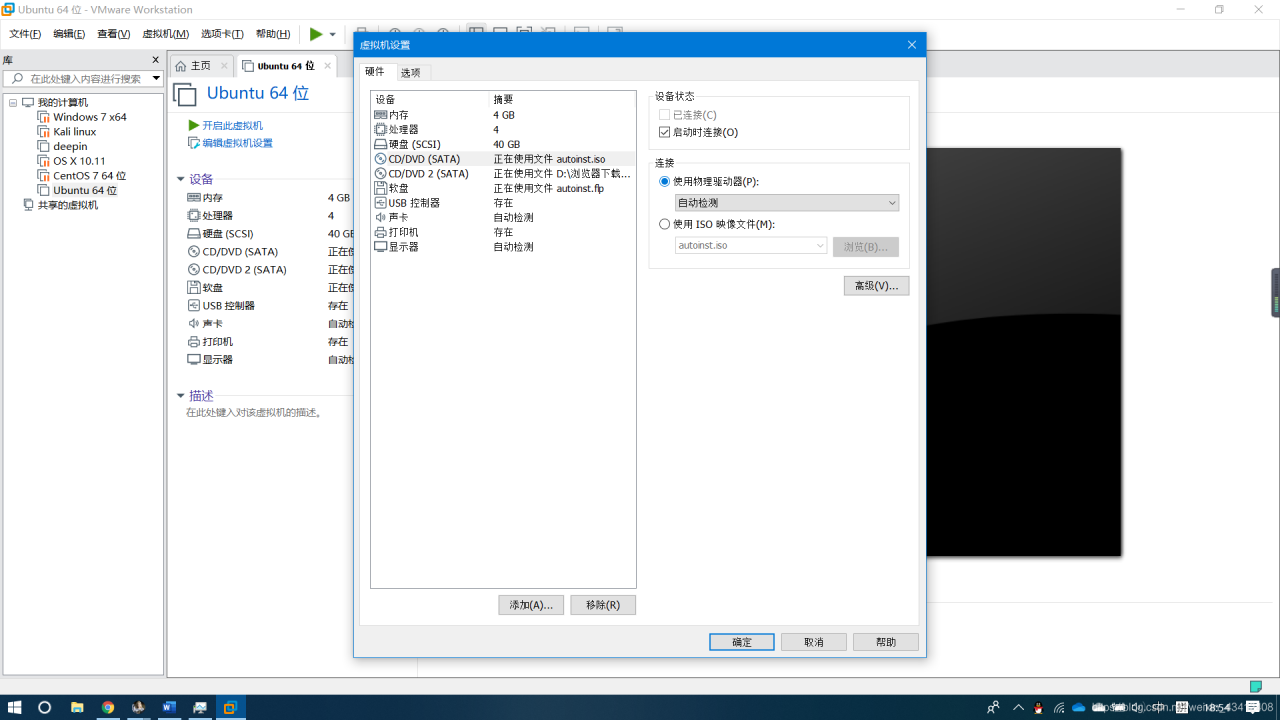The image size is (1280, 720).
Task: Click the 摘要 column header in device list
Action: click(x=562, y=100)
